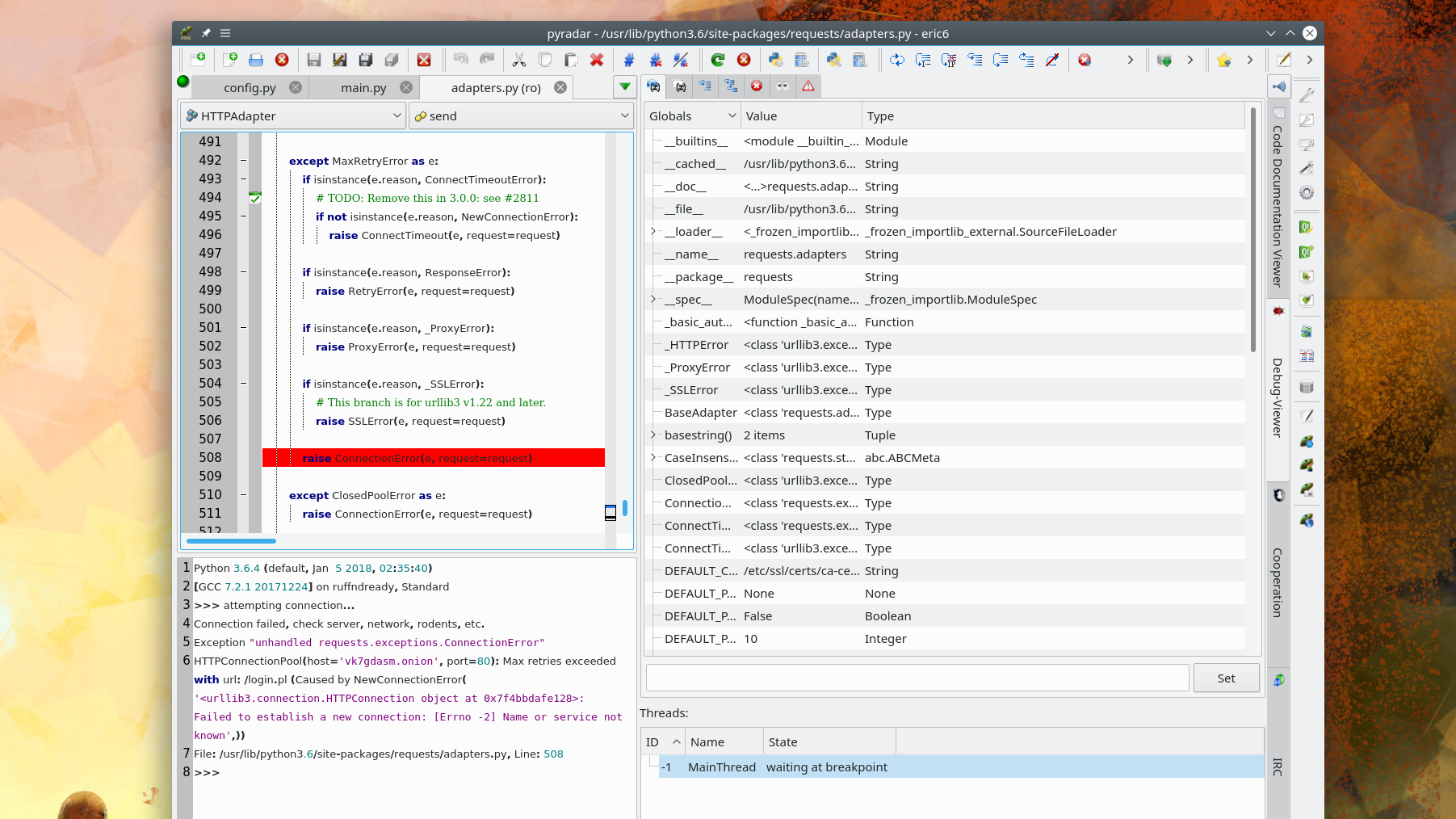The width and height of the screenshot is (1456, 819).
Task: Open the exceptions warning triangle tab
Action: point(808,86)
